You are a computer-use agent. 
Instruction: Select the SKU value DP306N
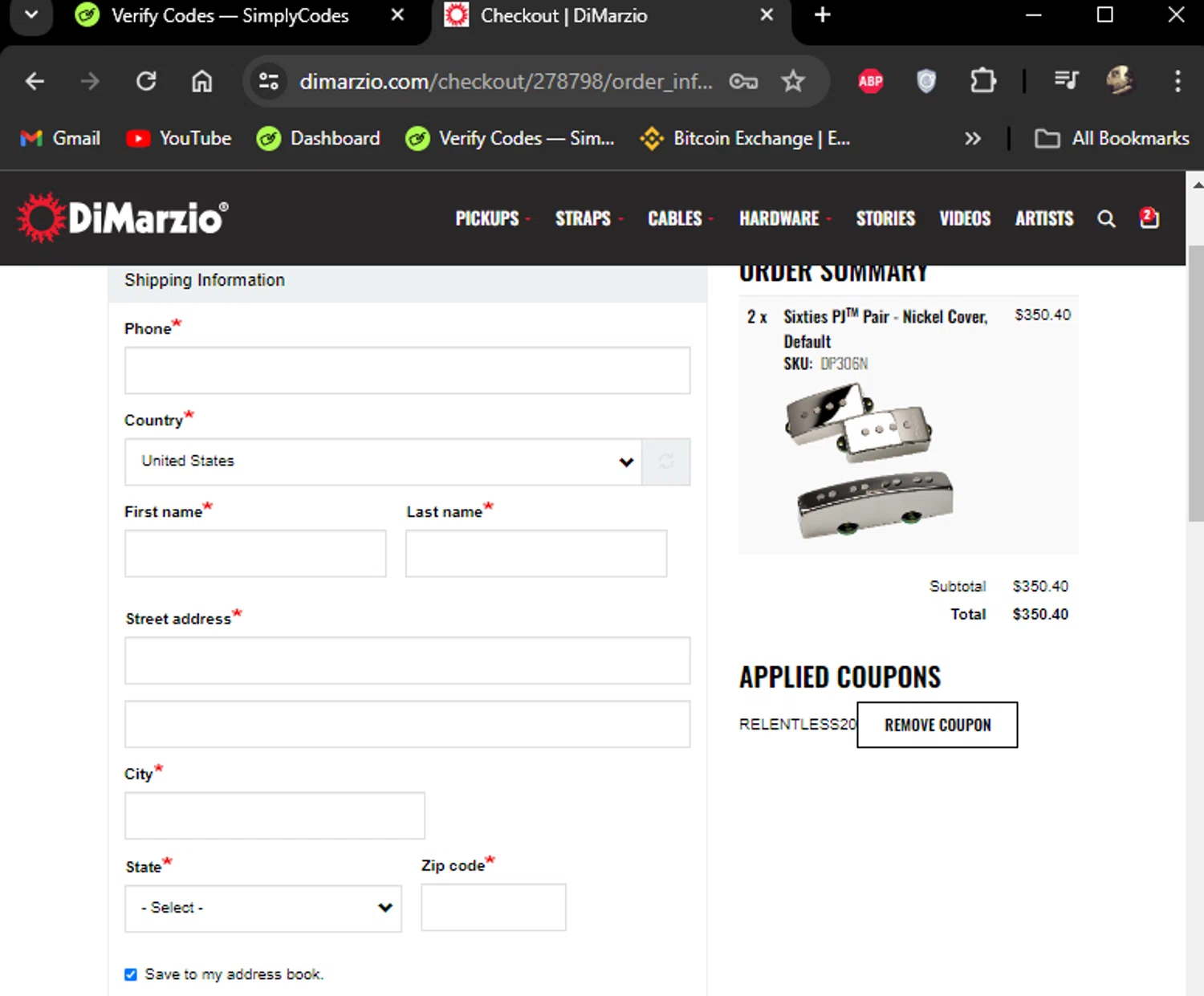point(844,364)
